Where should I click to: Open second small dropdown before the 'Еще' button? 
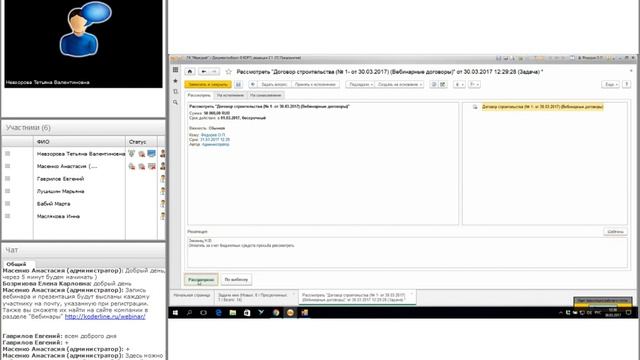click(x=474, y=84)
